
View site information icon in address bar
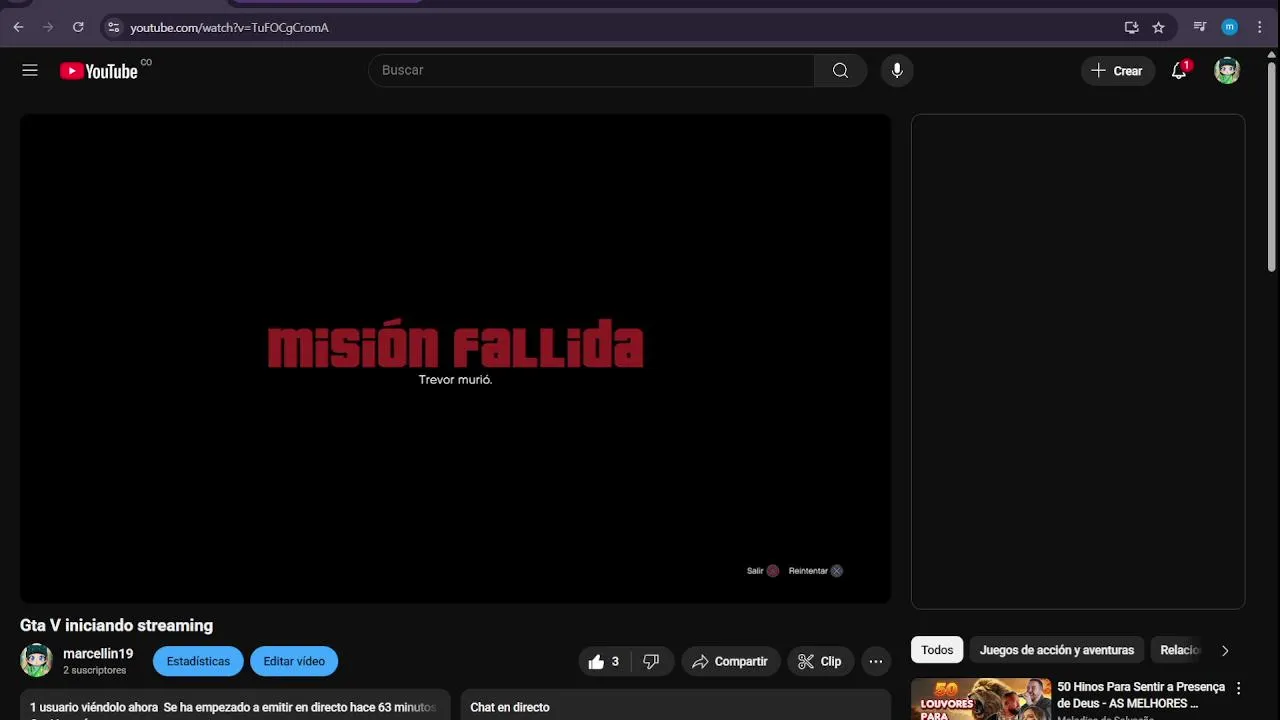pos(113,27)
